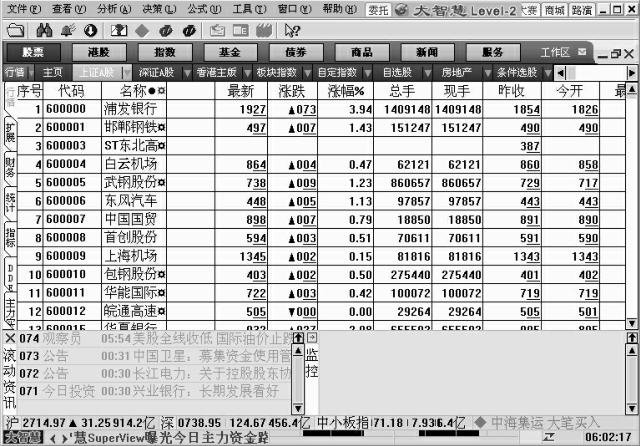The height and width of the screenshot is (446, 640).
Task: Click the diamond-shaped toolbar icon
Action: (142, 31)
